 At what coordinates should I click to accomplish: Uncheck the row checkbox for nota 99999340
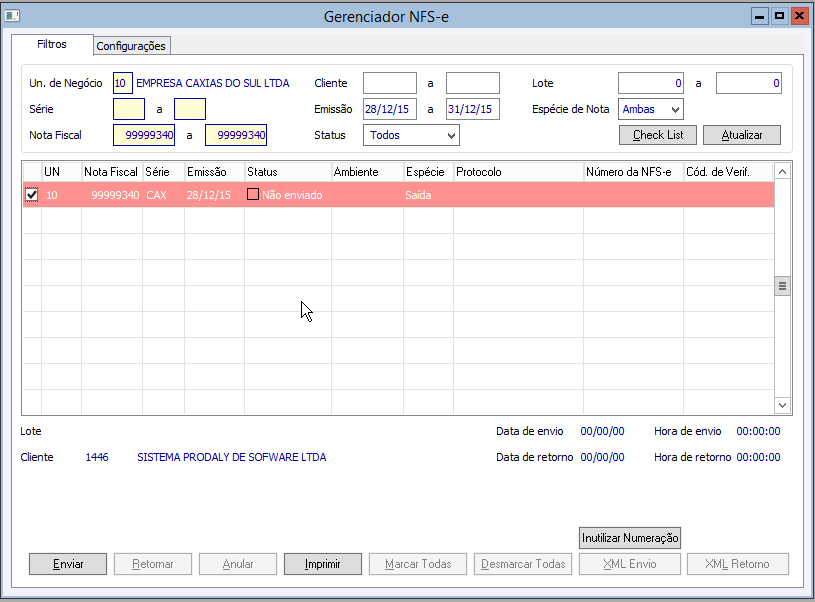tap(32, 195)
